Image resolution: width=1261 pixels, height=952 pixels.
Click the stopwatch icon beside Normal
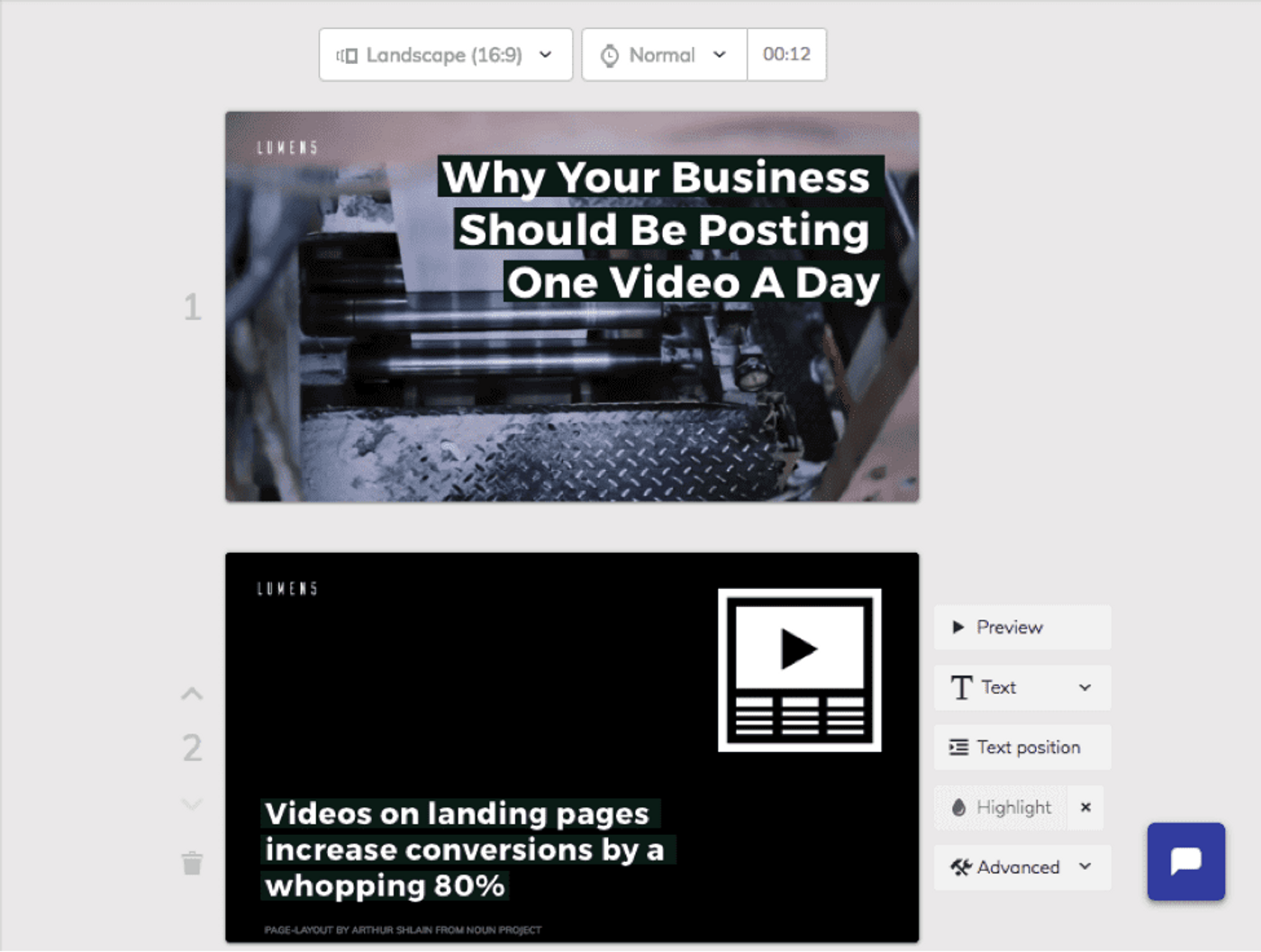pyautogui.click(x=610, y=55)
